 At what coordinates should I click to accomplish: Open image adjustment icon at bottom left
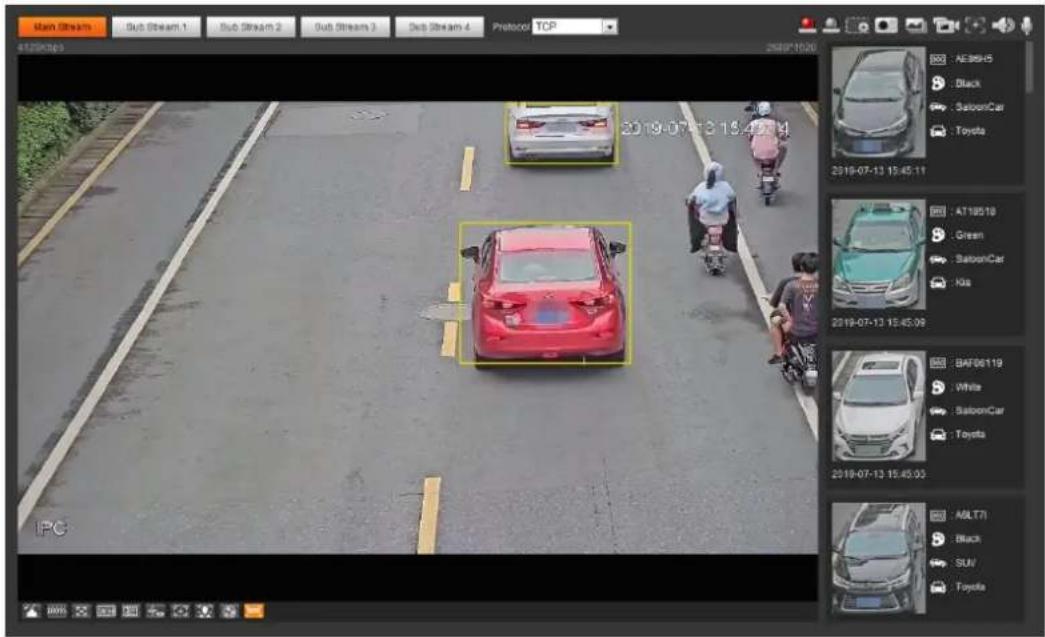pos(31,611)
